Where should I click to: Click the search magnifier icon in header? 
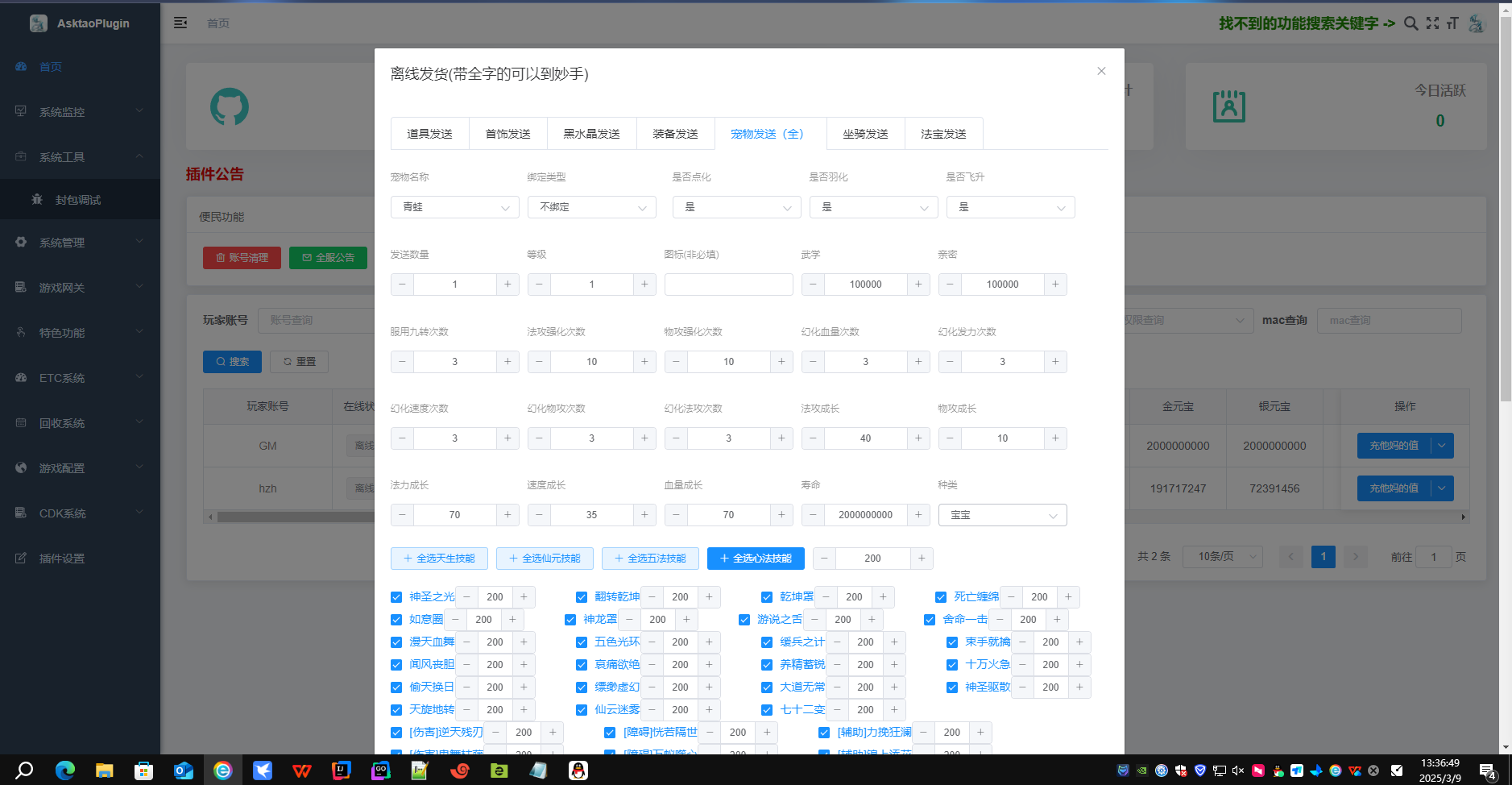tap(1411, 23)
